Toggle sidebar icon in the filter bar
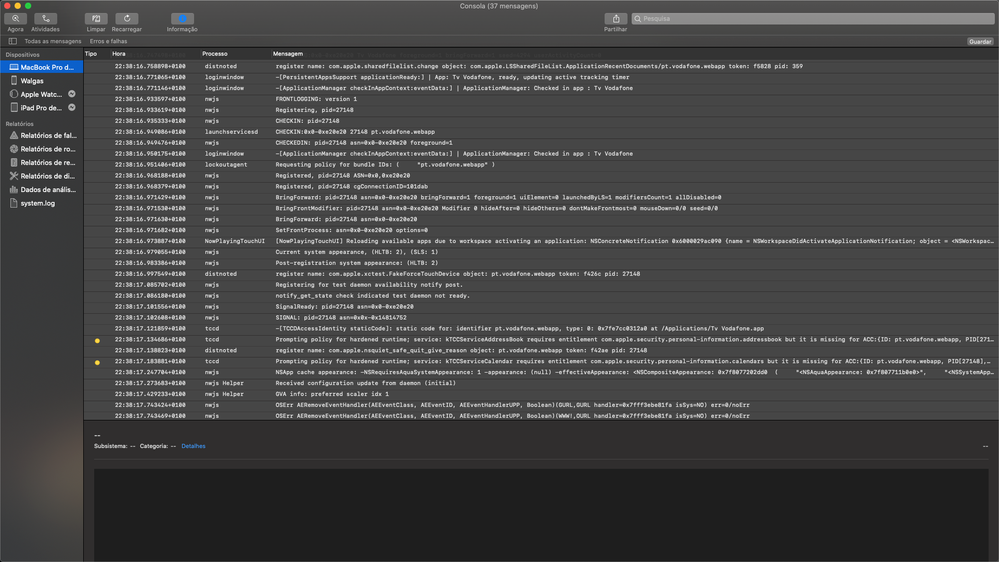 point(13,41)
